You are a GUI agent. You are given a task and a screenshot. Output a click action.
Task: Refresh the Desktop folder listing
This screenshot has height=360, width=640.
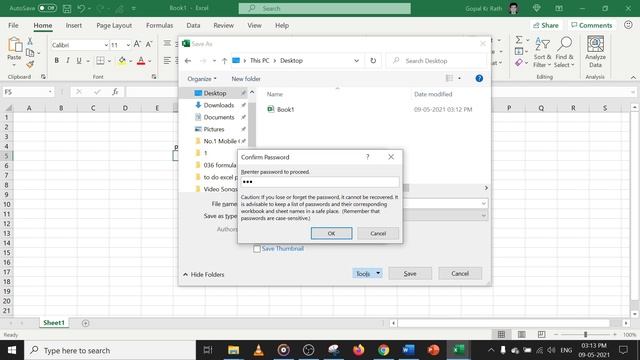pos(373,60)
